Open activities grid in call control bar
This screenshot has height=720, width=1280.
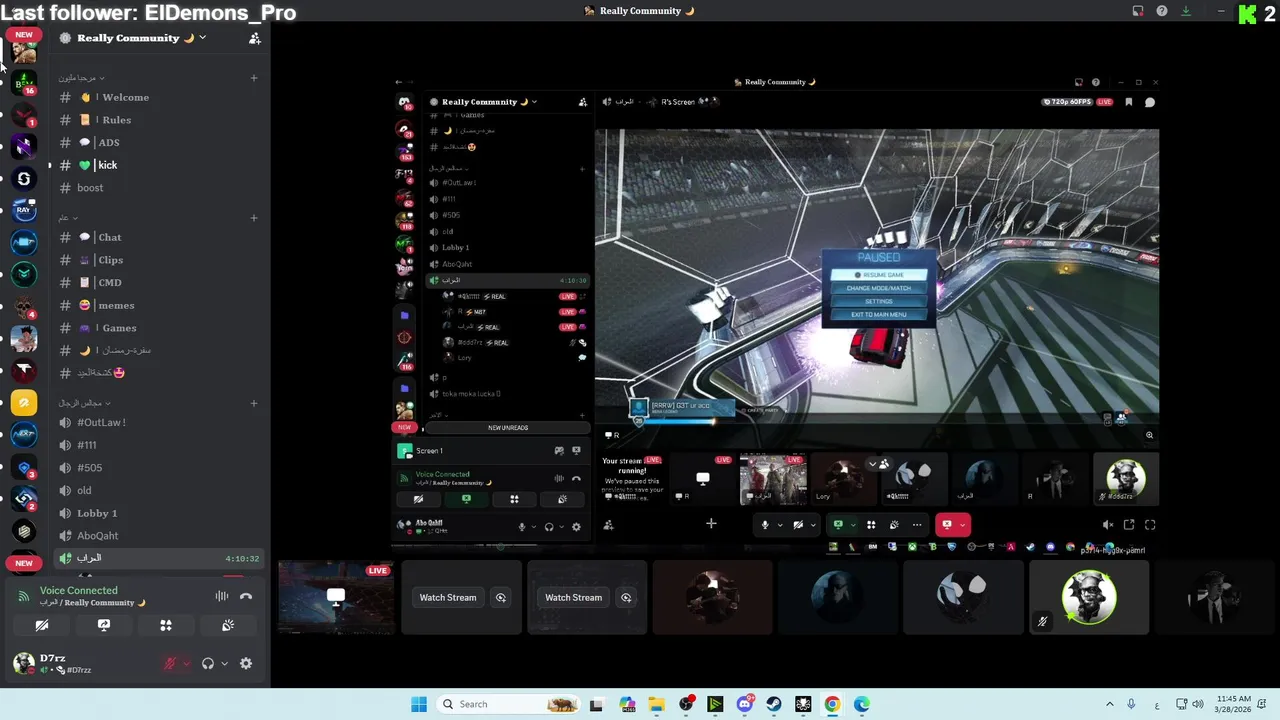pos(871,524)
